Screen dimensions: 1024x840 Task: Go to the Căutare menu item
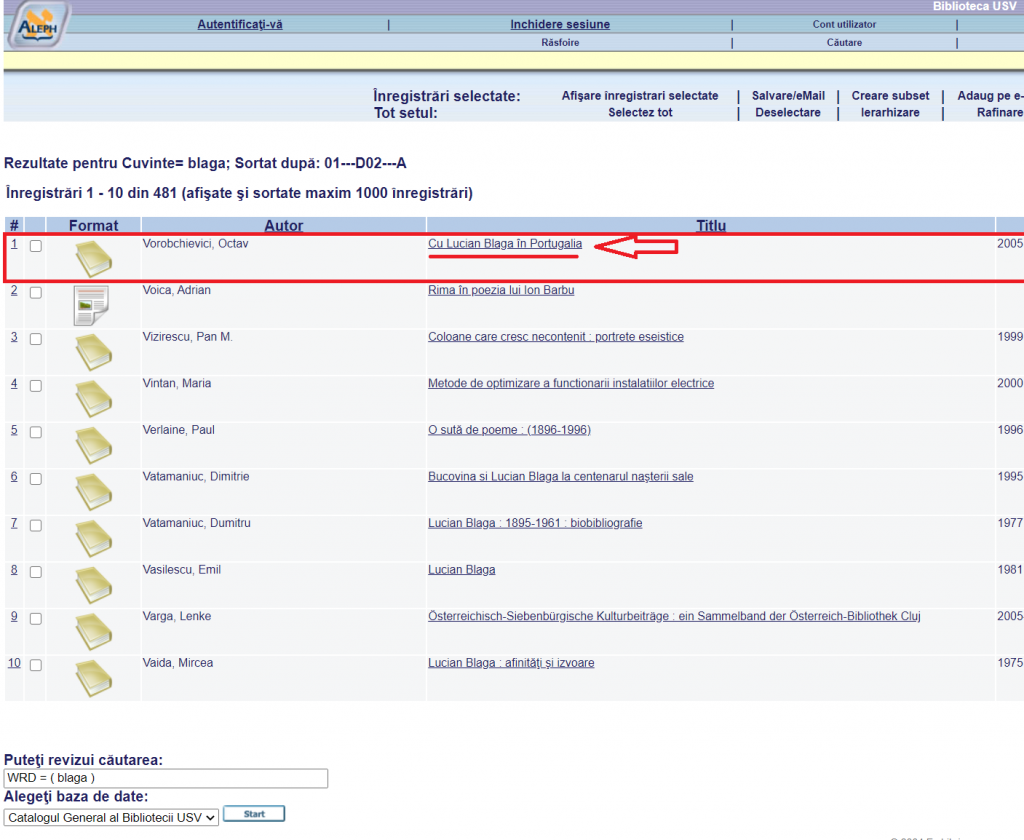[x=844, y=43]
